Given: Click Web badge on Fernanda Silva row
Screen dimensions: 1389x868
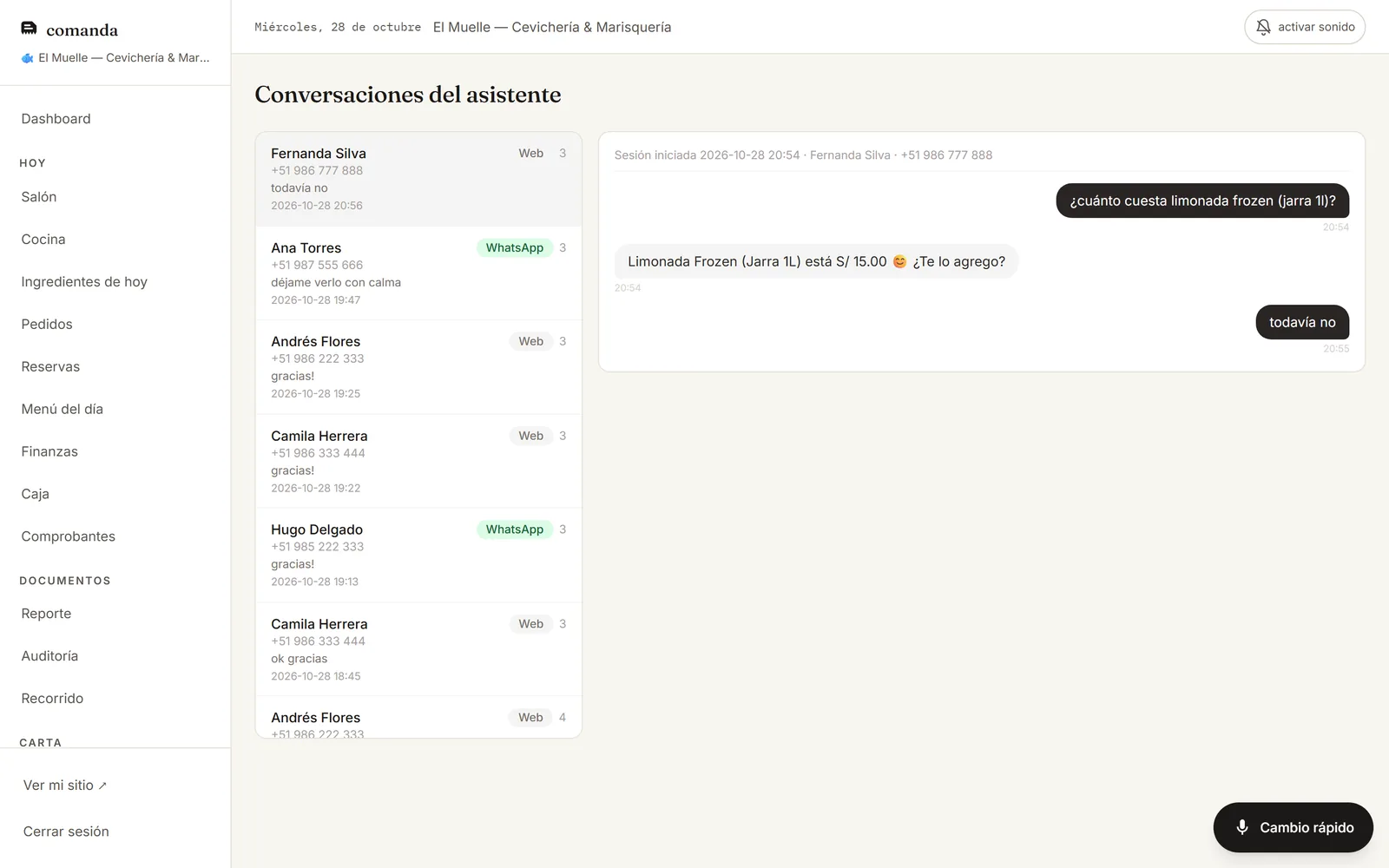Looking at the screenshot, I should (531, 154).
